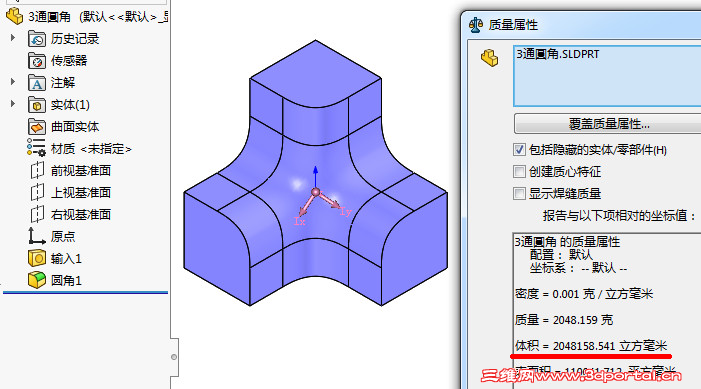Viewport: 701px width, 389px height.
Task: Click the feature manager panel collapse handle
Action: point(174,357)
